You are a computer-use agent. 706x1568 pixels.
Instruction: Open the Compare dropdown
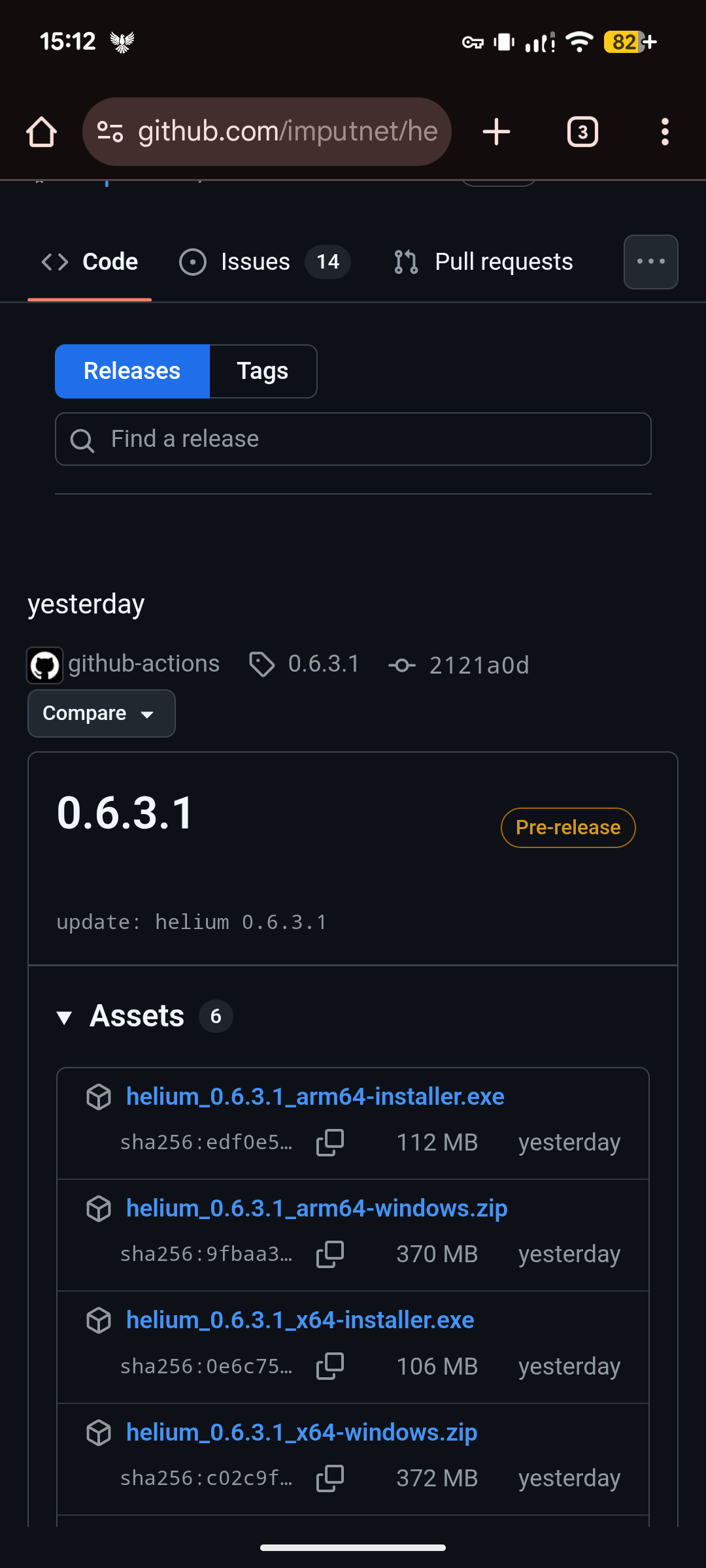pos(101,713)
